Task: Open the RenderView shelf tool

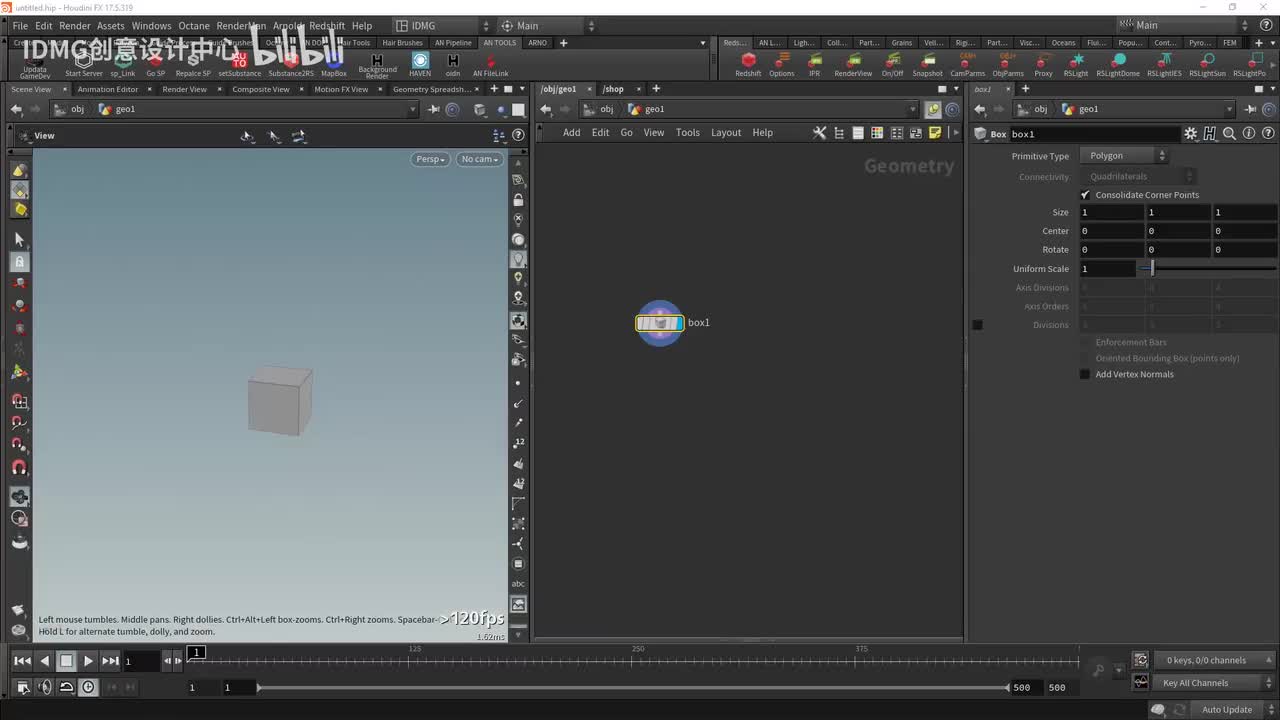Action: click(x=853, y=60)
